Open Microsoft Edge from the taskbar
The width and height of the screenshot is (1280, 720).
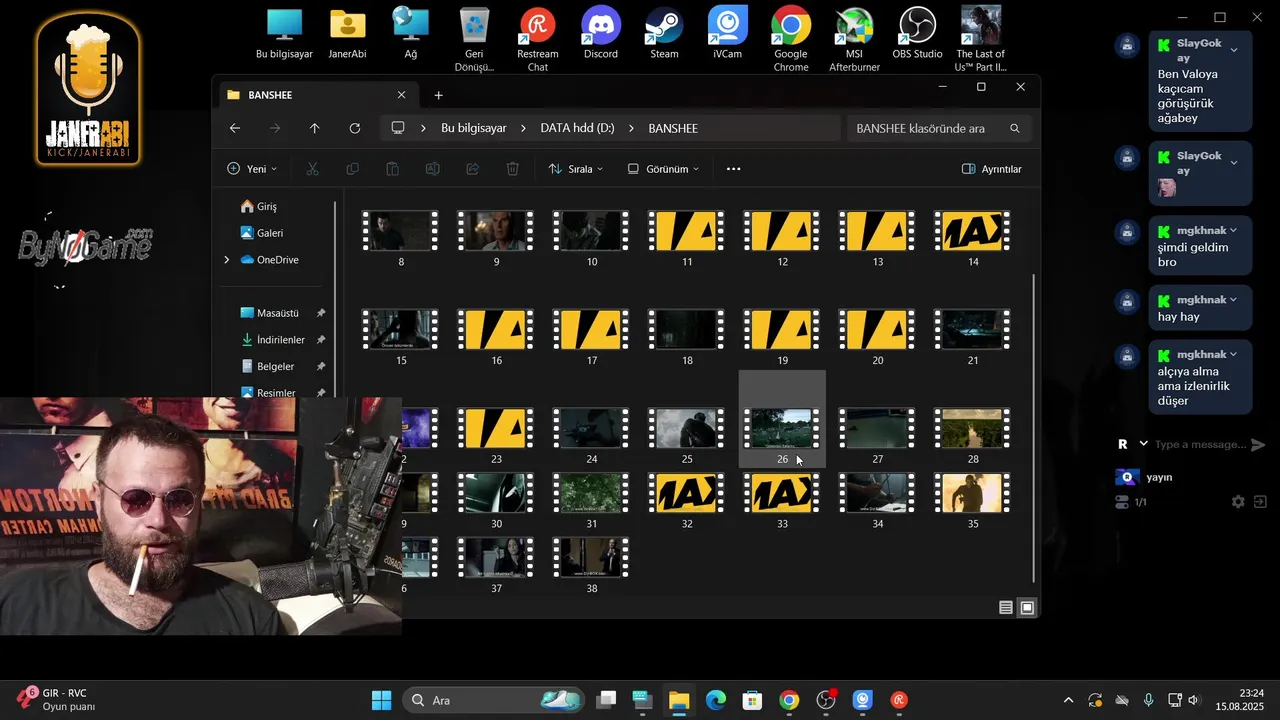[715, 700]
